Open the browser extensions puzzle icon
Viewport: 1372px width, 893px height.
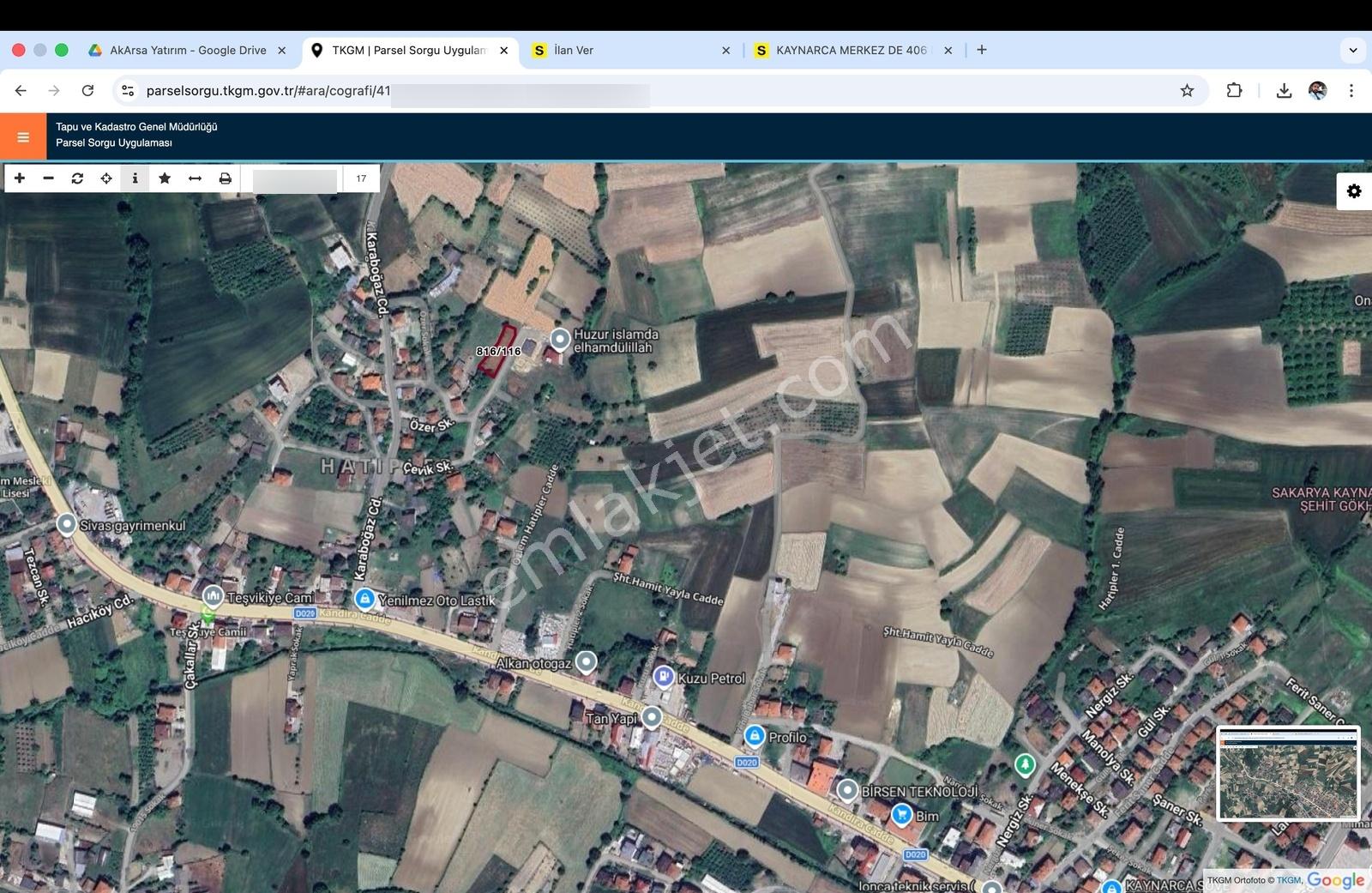pos(1234,90)
